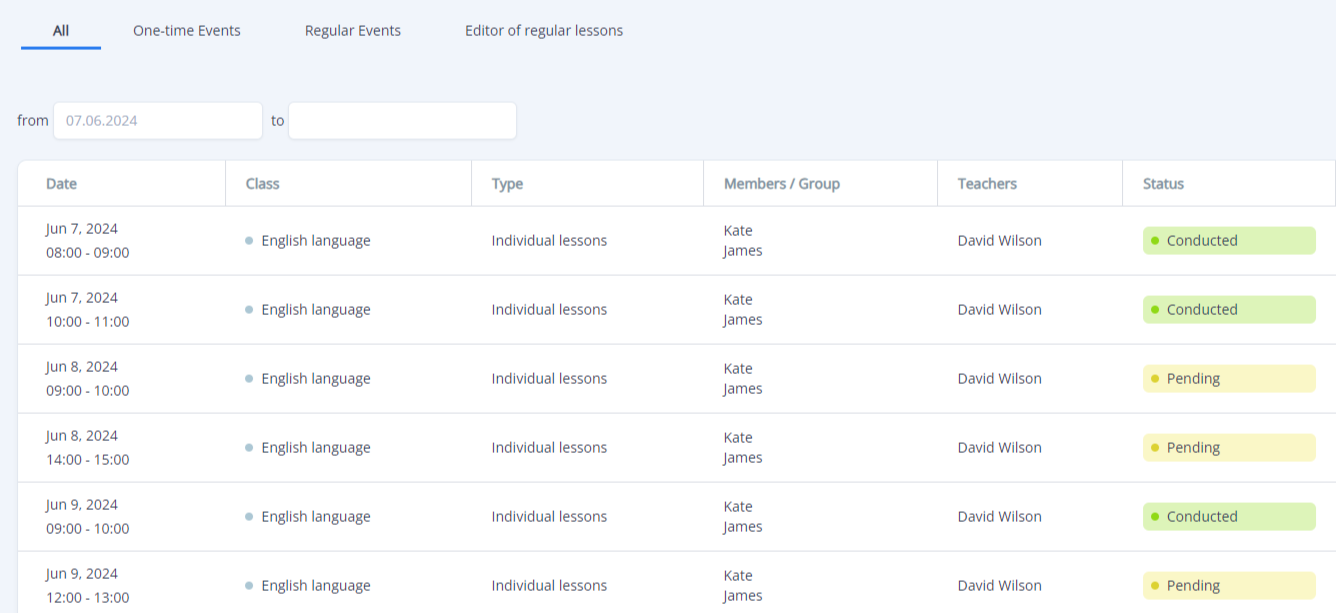This screenshot has width=1336, height=613.
Task: Click the Class column header
Action: [x=263, y=184]
